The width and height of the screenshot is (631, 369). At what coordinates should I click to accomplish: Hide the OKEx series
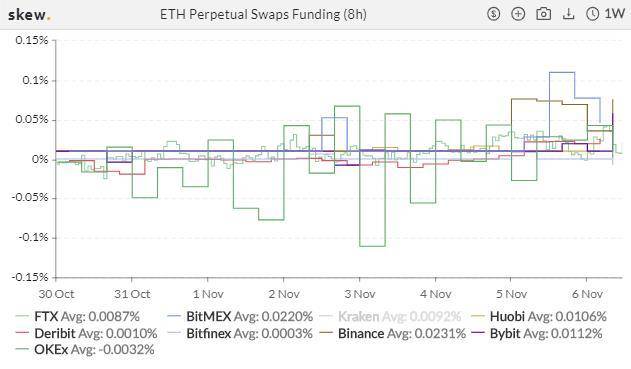(x=85, y=349)
